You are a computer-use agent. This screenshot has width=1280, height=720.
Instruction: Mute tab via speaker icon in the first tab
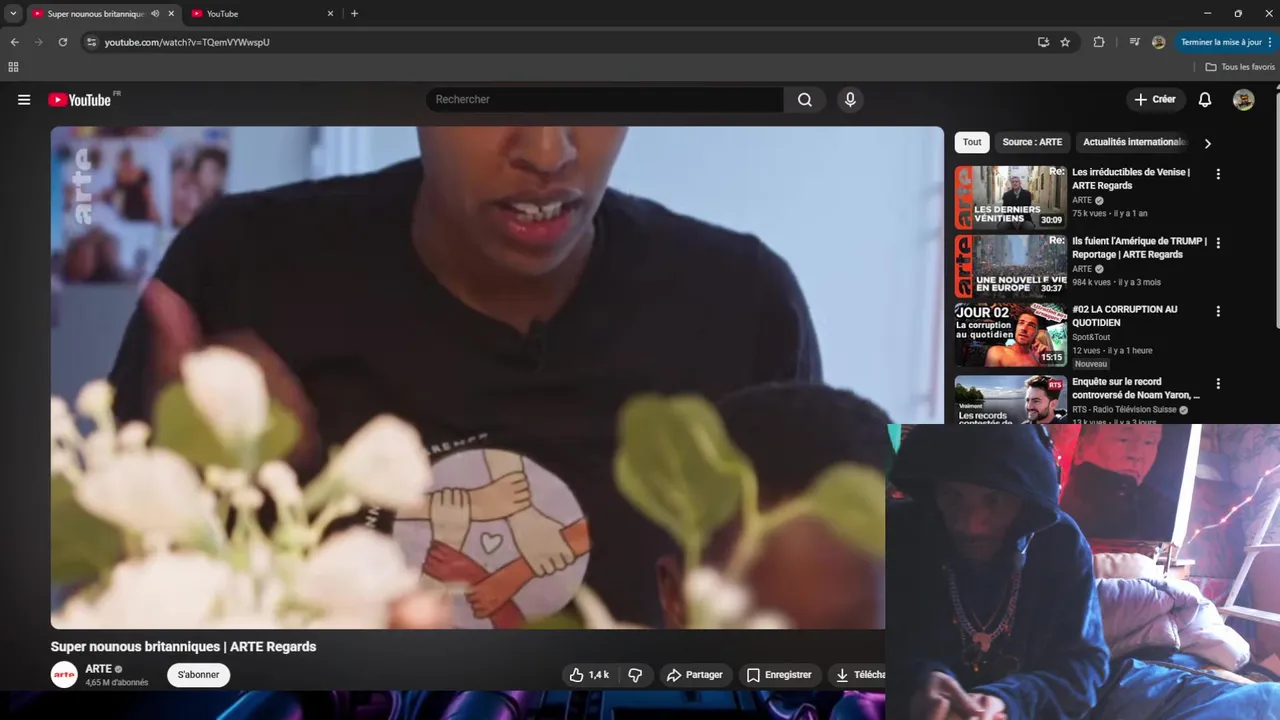point(155,14)
